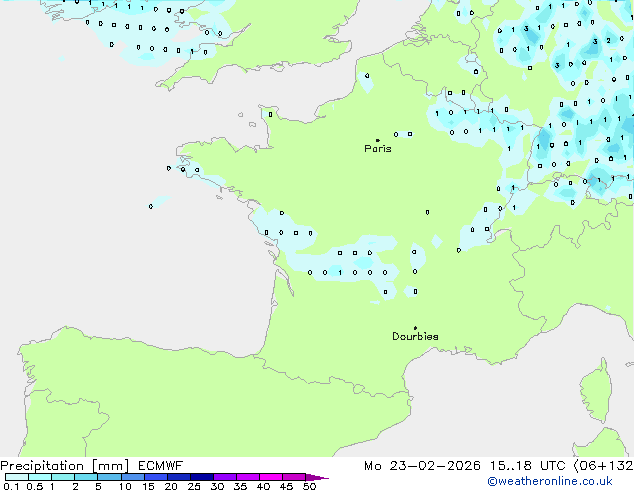Image resolution: width=634 pixels, height=490 pixels.
Task: Click the 5–10 mm legend swatch
Action: (x=109, y=477)
